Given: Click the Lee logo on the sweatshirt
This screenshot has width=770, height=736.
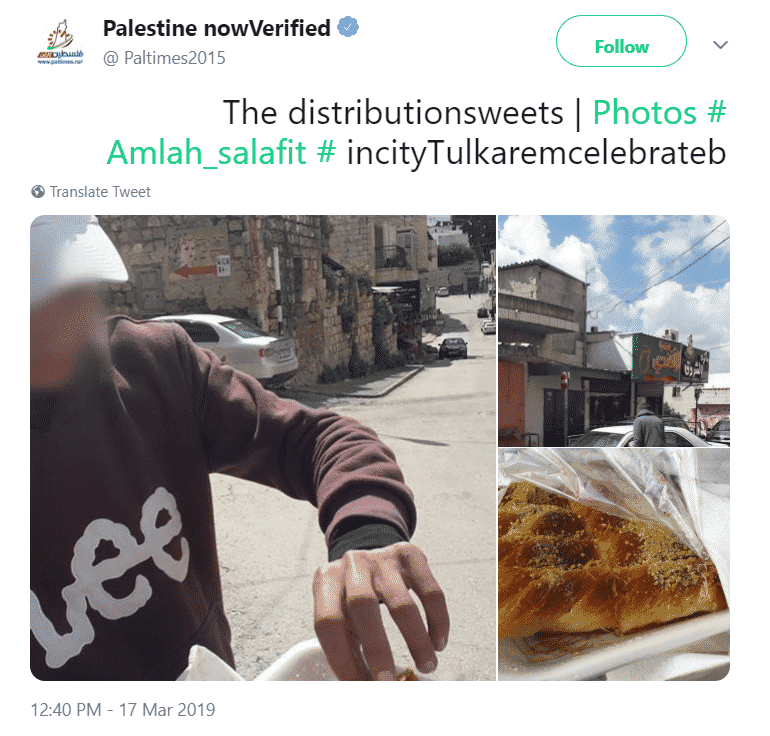Looking at the screenshot, I should point(109,577).
